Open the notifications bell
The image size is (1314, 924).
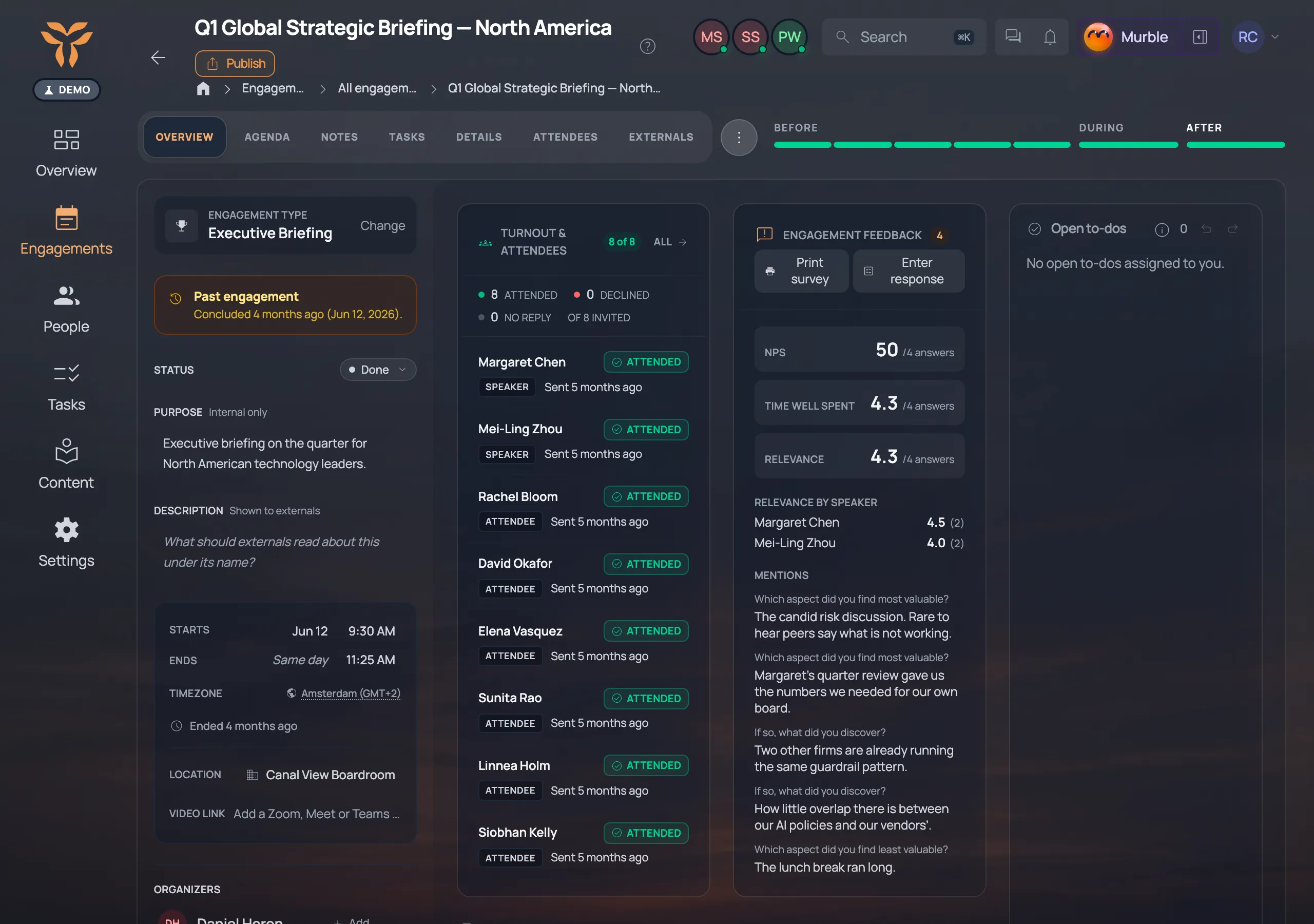pos(1050,37)
